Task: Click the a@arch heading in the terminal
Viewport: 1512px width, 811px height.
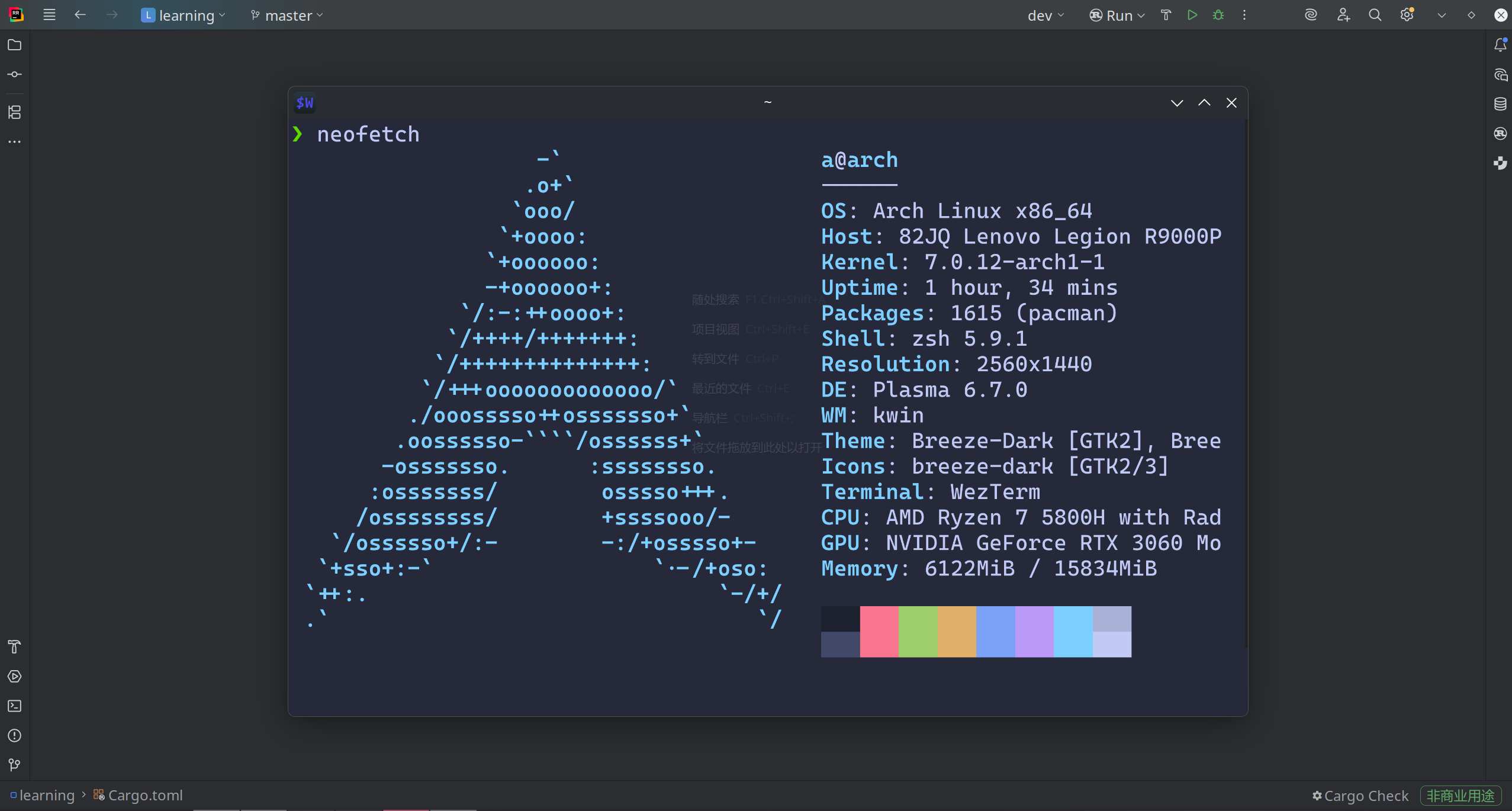Action: tap(860, 160)
